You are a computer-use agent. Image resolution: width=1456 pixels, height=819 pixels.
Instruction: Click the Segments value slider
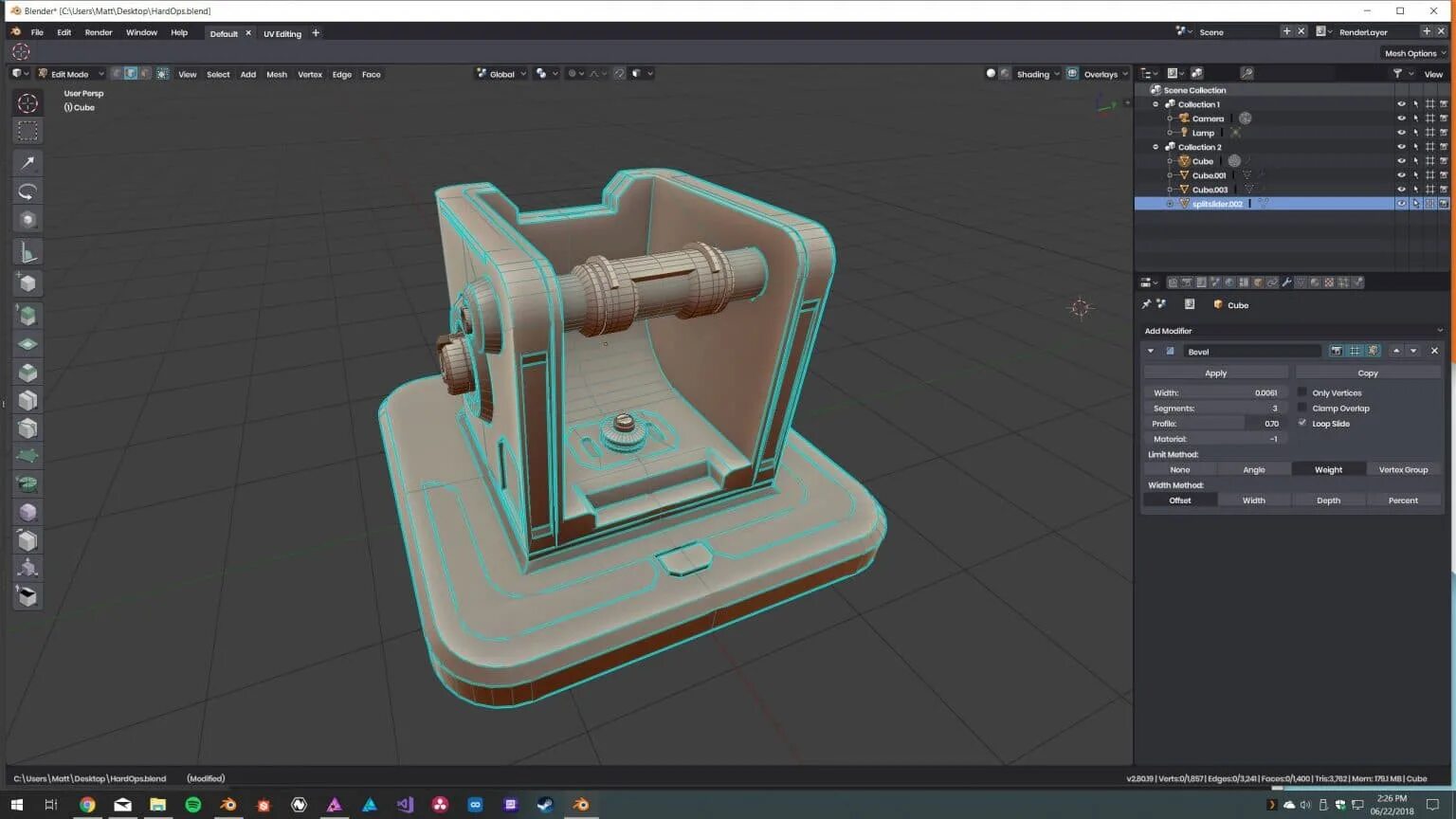1215,408
